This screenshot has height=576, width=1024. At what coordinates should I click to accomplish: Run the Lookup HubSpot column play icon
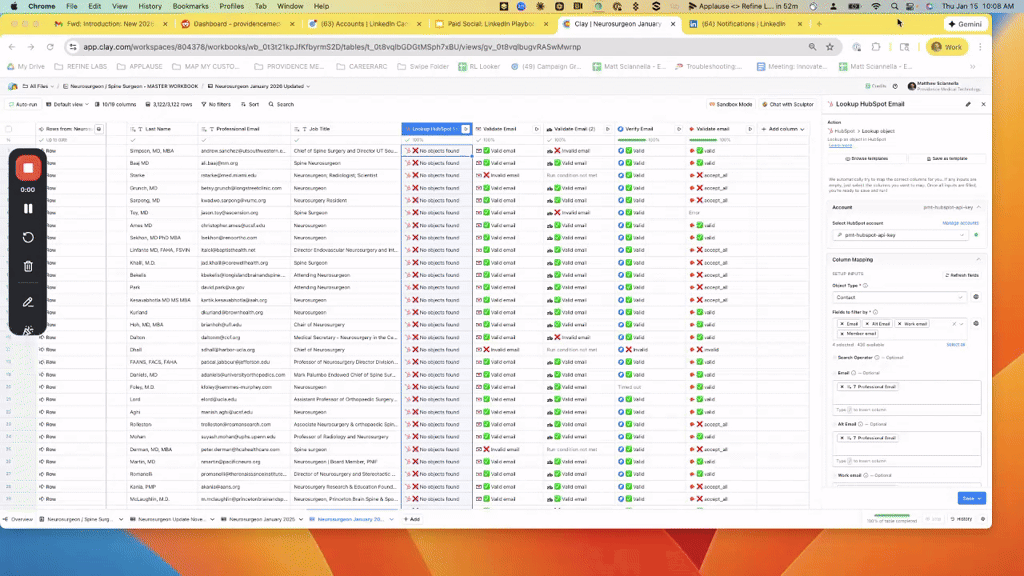click(466, 129)
